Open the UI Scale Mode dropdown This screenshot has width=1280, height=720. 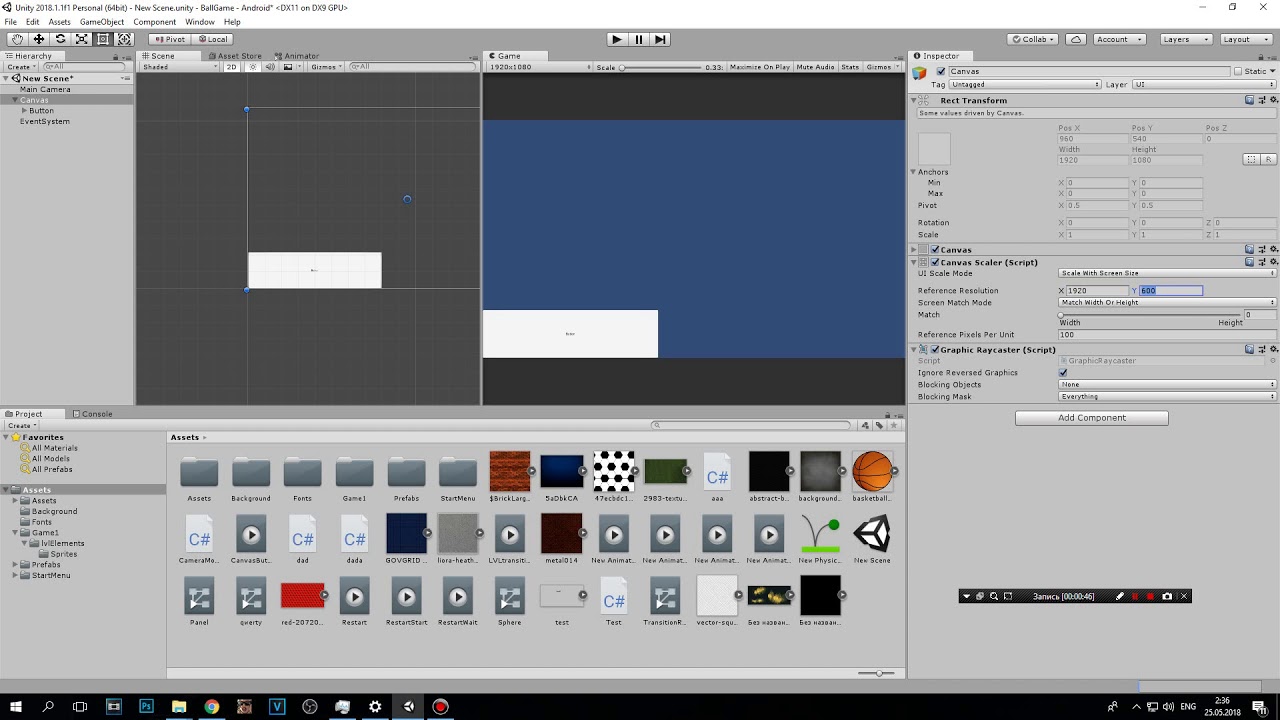[1165, 273]
